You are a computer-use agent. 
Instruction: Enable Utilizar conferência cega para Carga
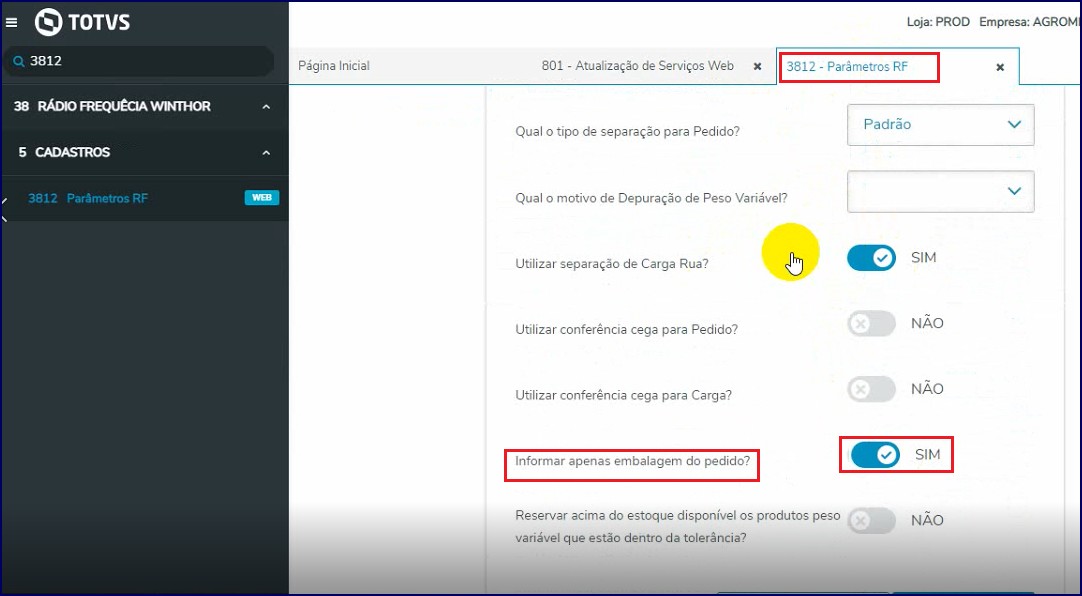pos(872,389)
